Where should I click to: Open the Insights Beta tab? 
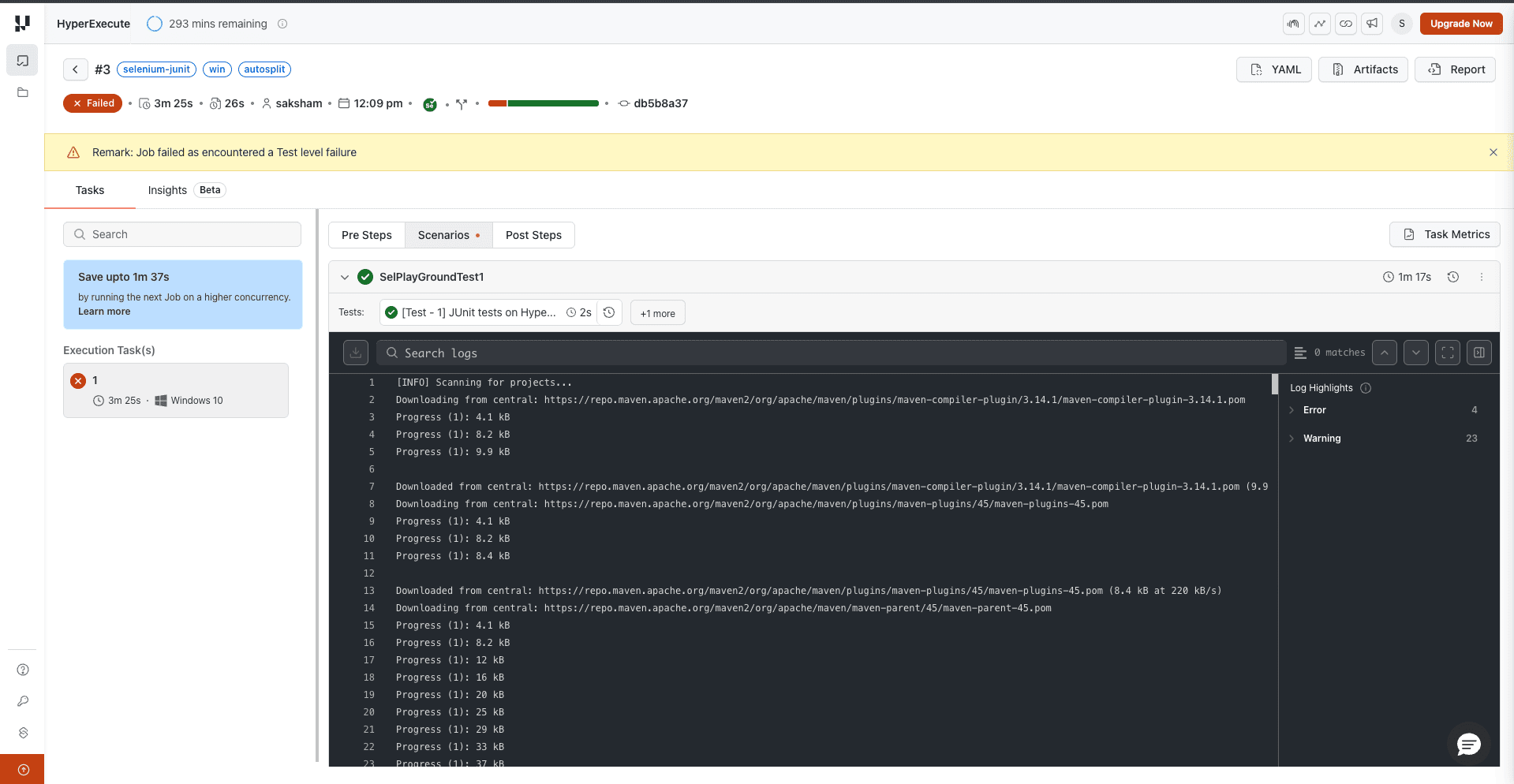pos(187,190)
